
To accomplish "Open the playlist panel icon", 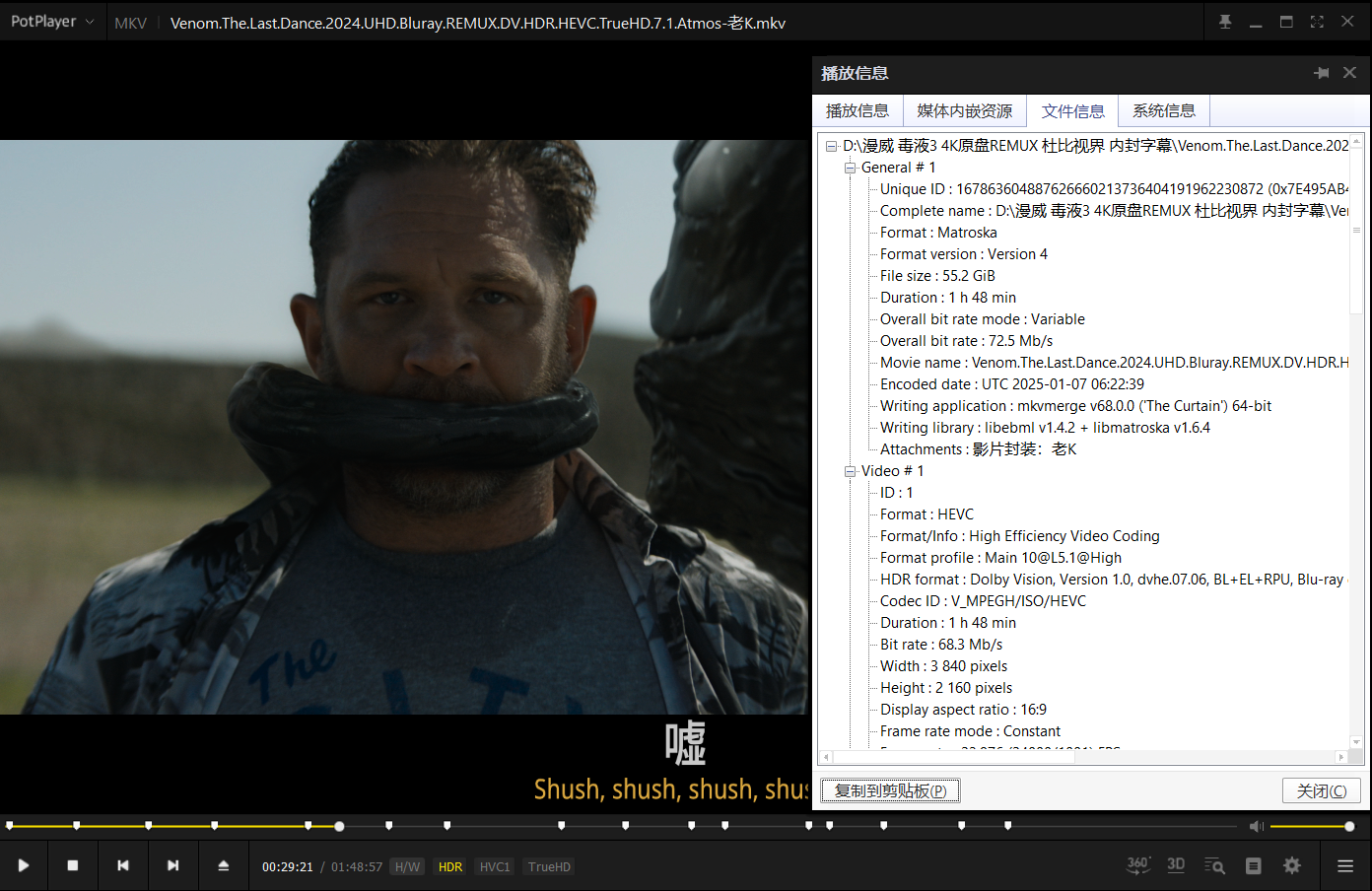I will coord(1254,865).
